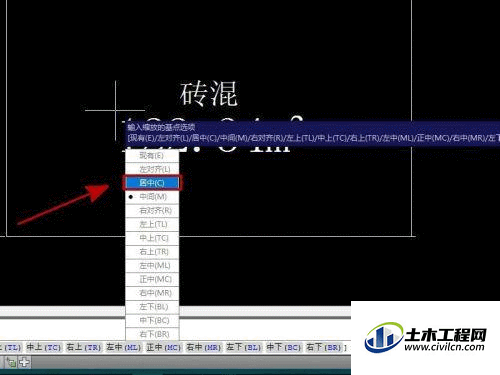Click the 输入缩放的基点选项 prompt text
Screen dimensions: 500x375
pyautogui.click(x=161, y=127)
